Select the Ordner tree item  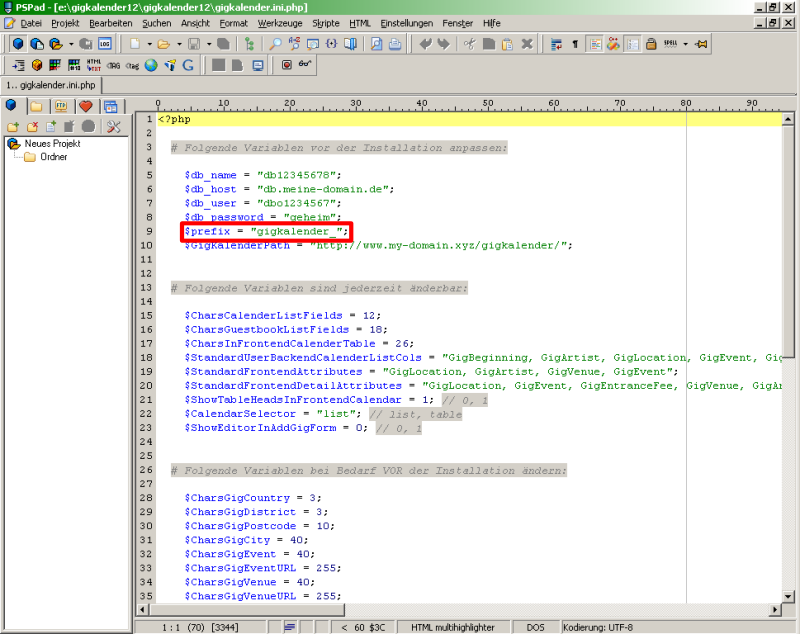point(54,157)
